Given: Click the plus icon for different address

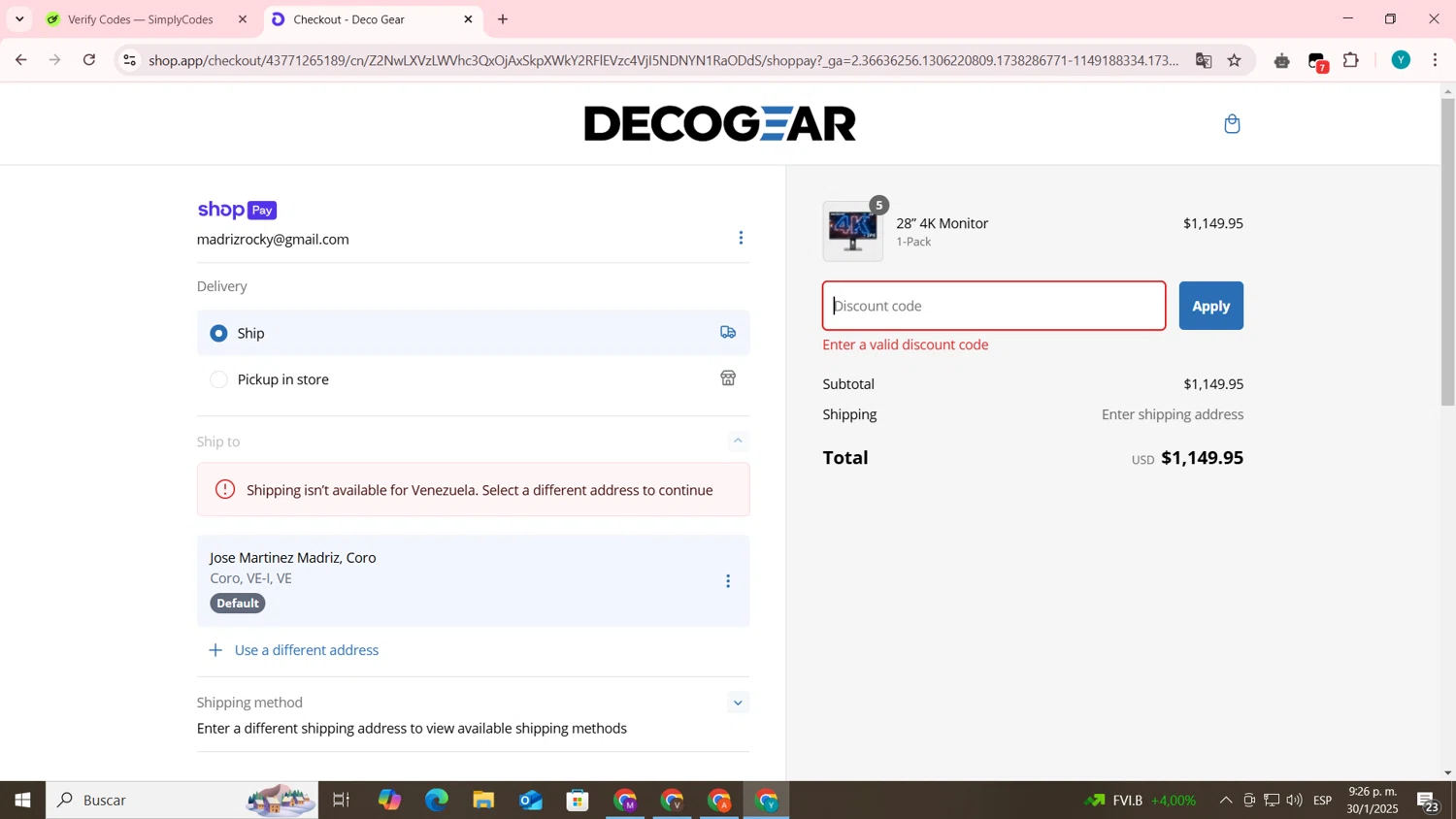Looking at the screenshot, I should point(215,650).
